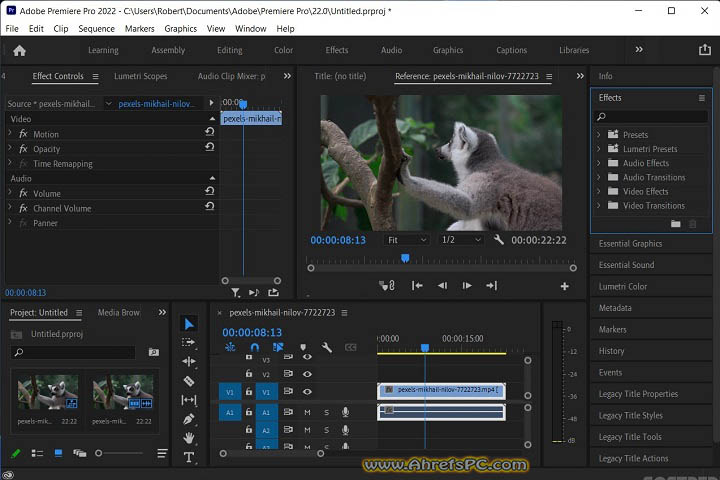Solo the A1 audio track
This screenshot has width=720, height=480.
pyautogui.click(x=326, y=412)
